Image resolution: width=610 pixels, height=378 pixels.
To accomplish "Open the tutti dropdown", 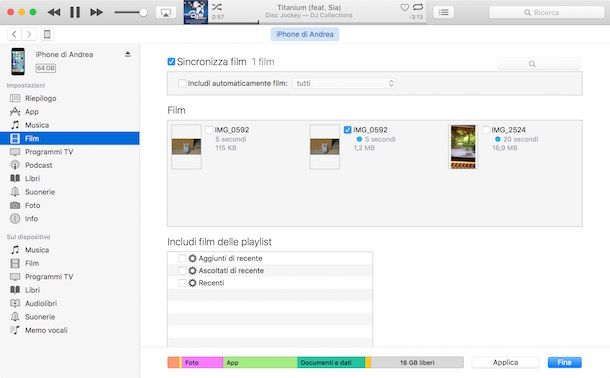I will click(x=345, y=83).
